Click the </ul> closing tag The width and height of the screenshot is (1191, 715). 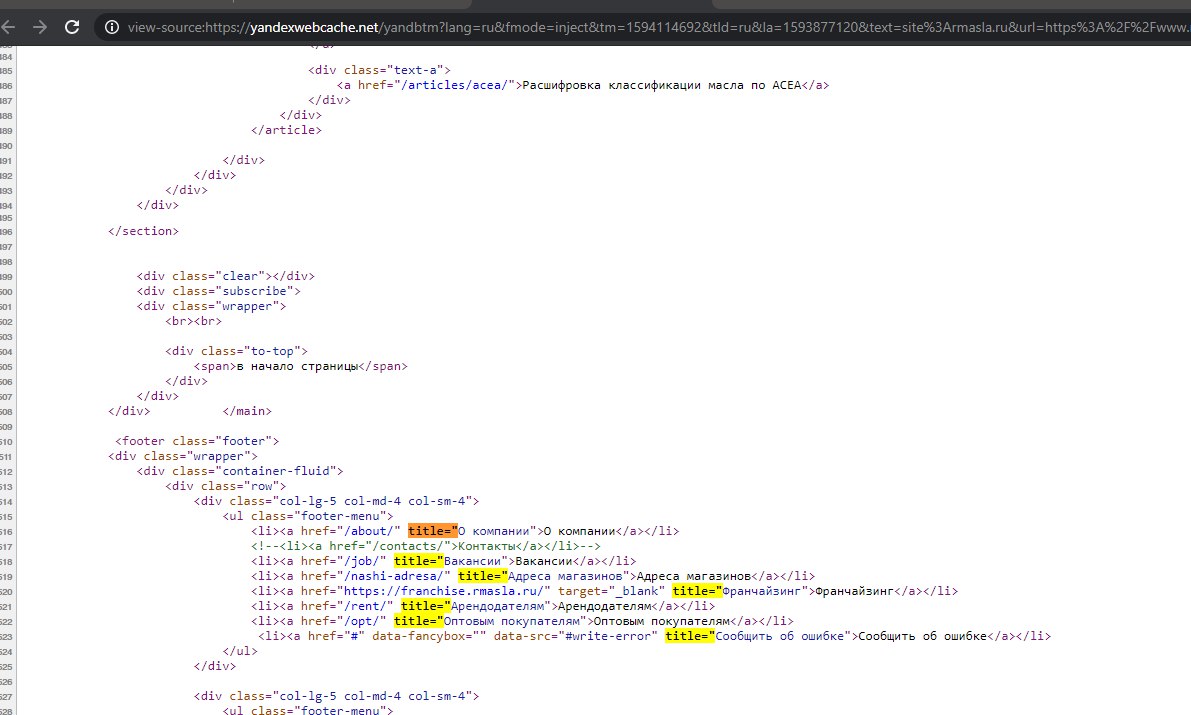tap(240, 651)
